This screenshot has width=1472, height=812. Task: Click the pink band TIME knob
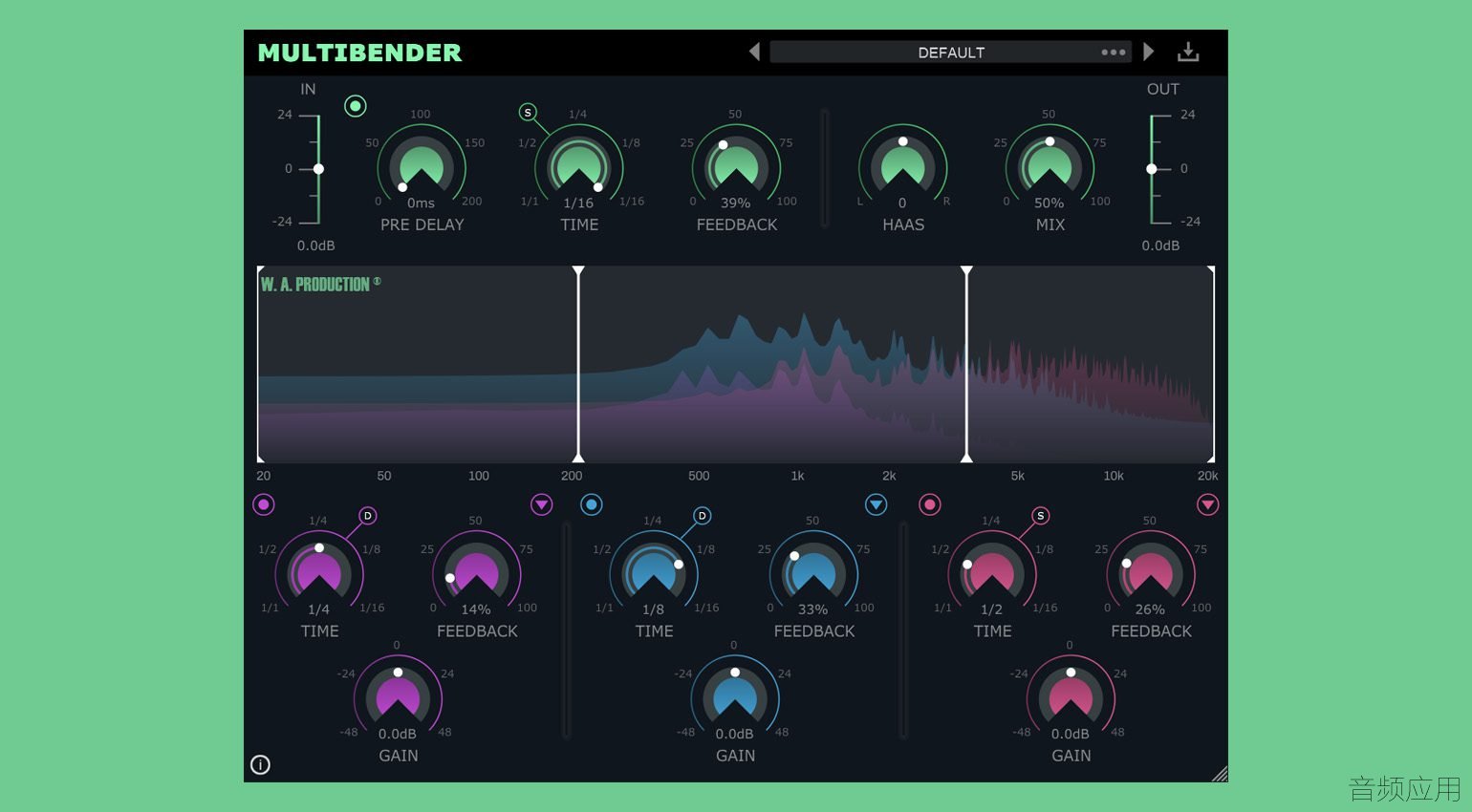pos(992,572)
